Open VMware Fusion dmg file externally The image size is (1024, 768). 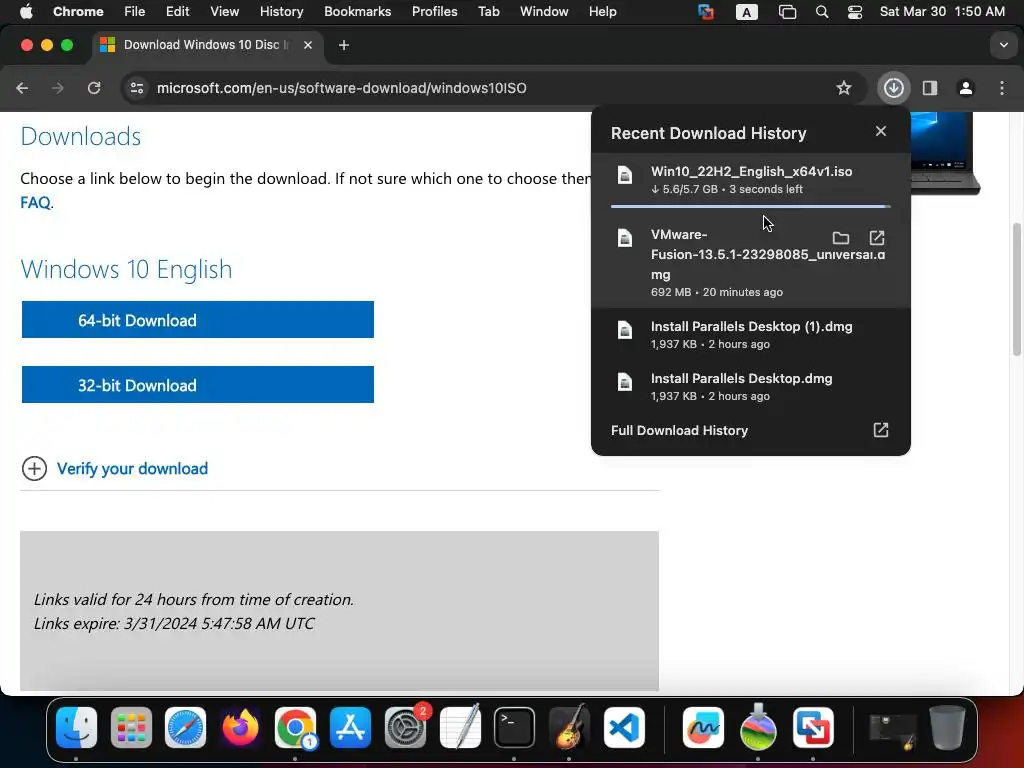(876, 238)
